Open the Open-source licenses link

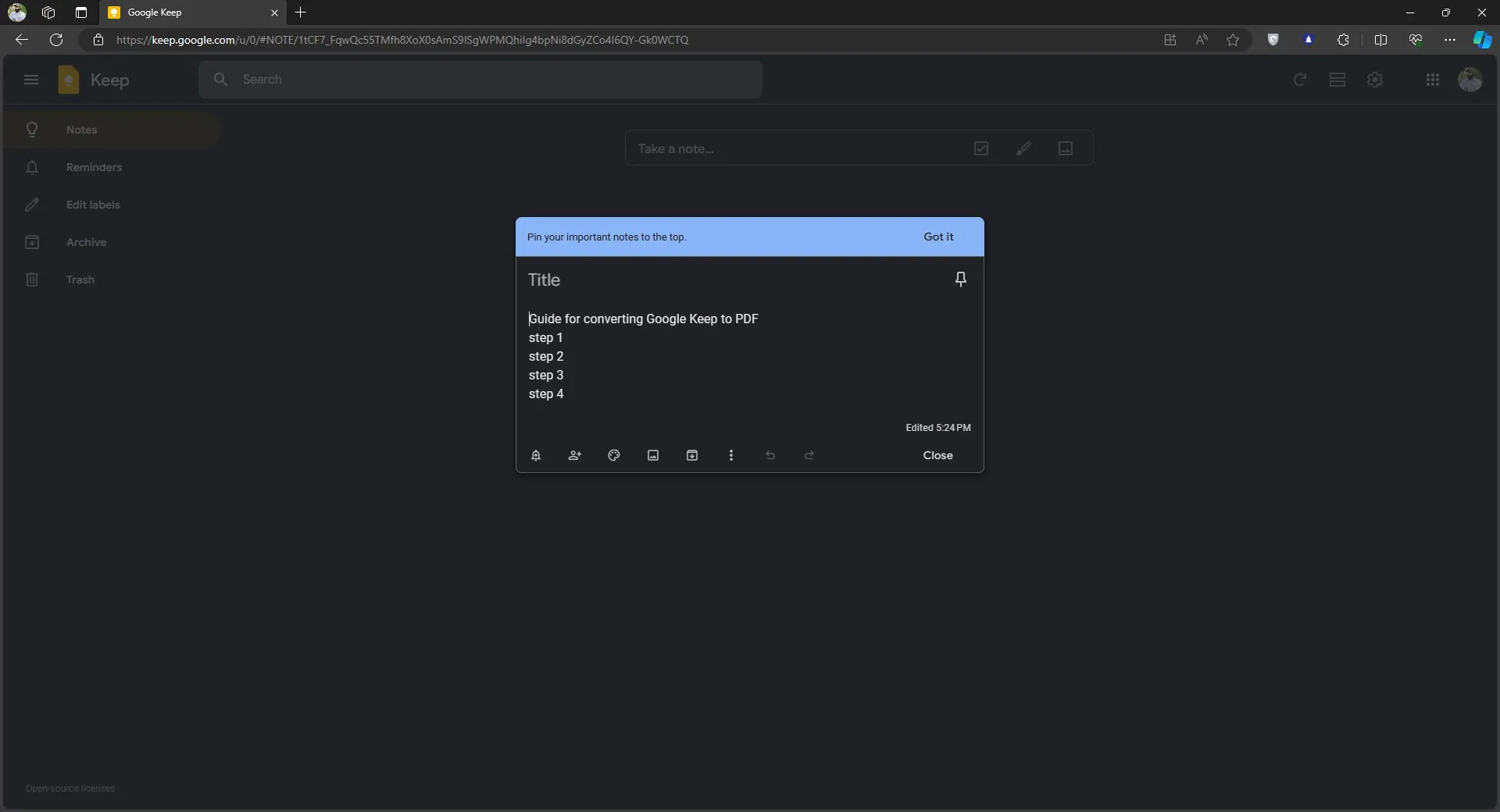coord(70,789)
